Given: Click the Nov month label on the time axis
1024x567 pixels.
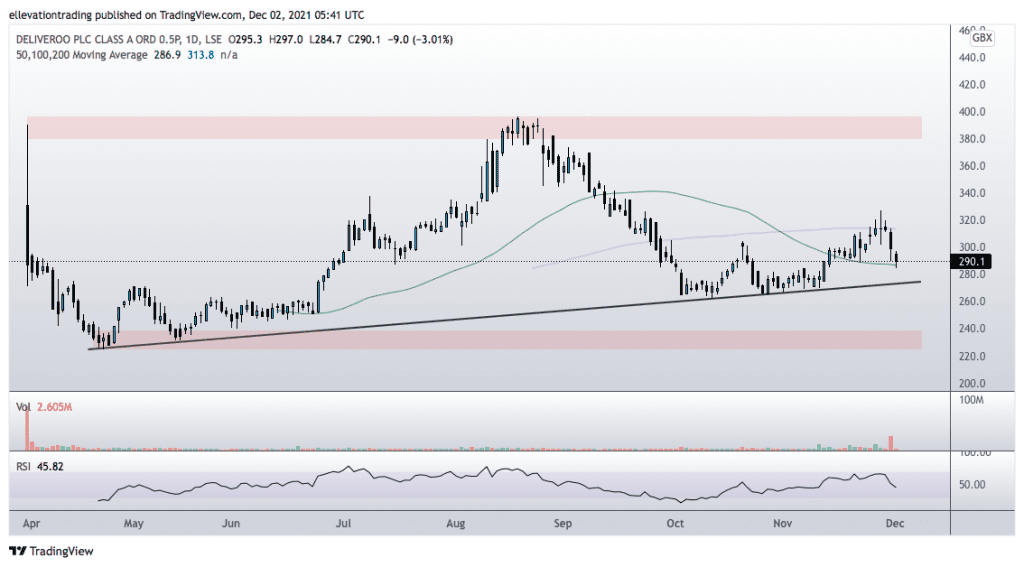Looking at the screenshot, I should coord(782,523).
